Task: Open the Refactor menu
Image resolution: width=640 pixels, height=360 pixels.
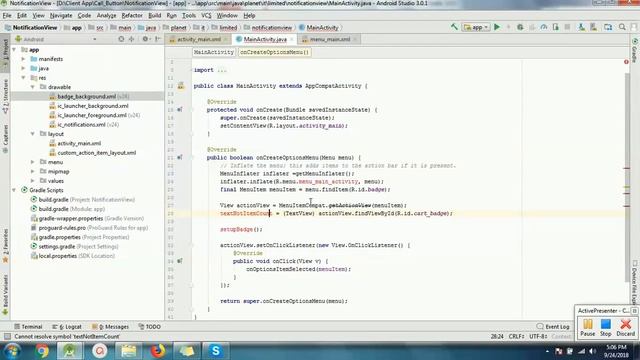Action: (x=132, y=16)
